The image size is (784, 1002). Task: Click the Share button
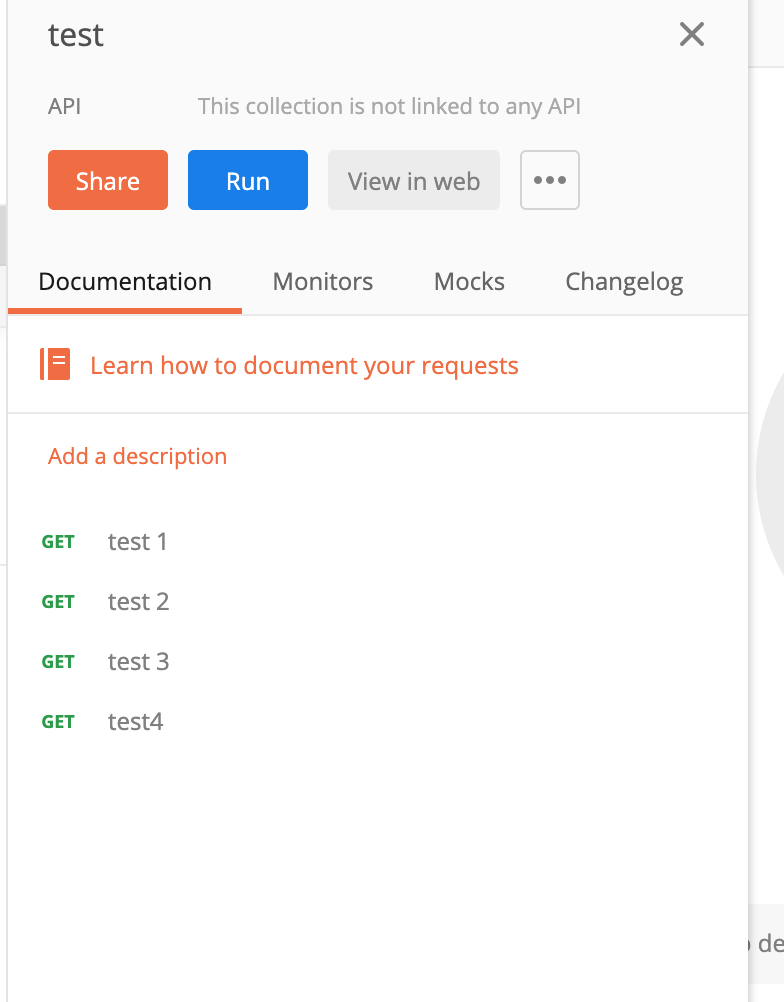point(108,180)
